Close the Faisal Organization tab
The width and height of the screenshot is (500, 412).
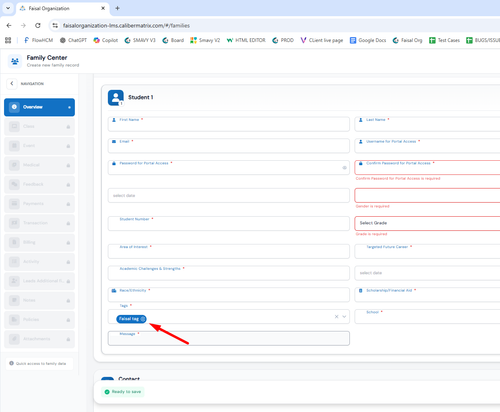[103, 8]
